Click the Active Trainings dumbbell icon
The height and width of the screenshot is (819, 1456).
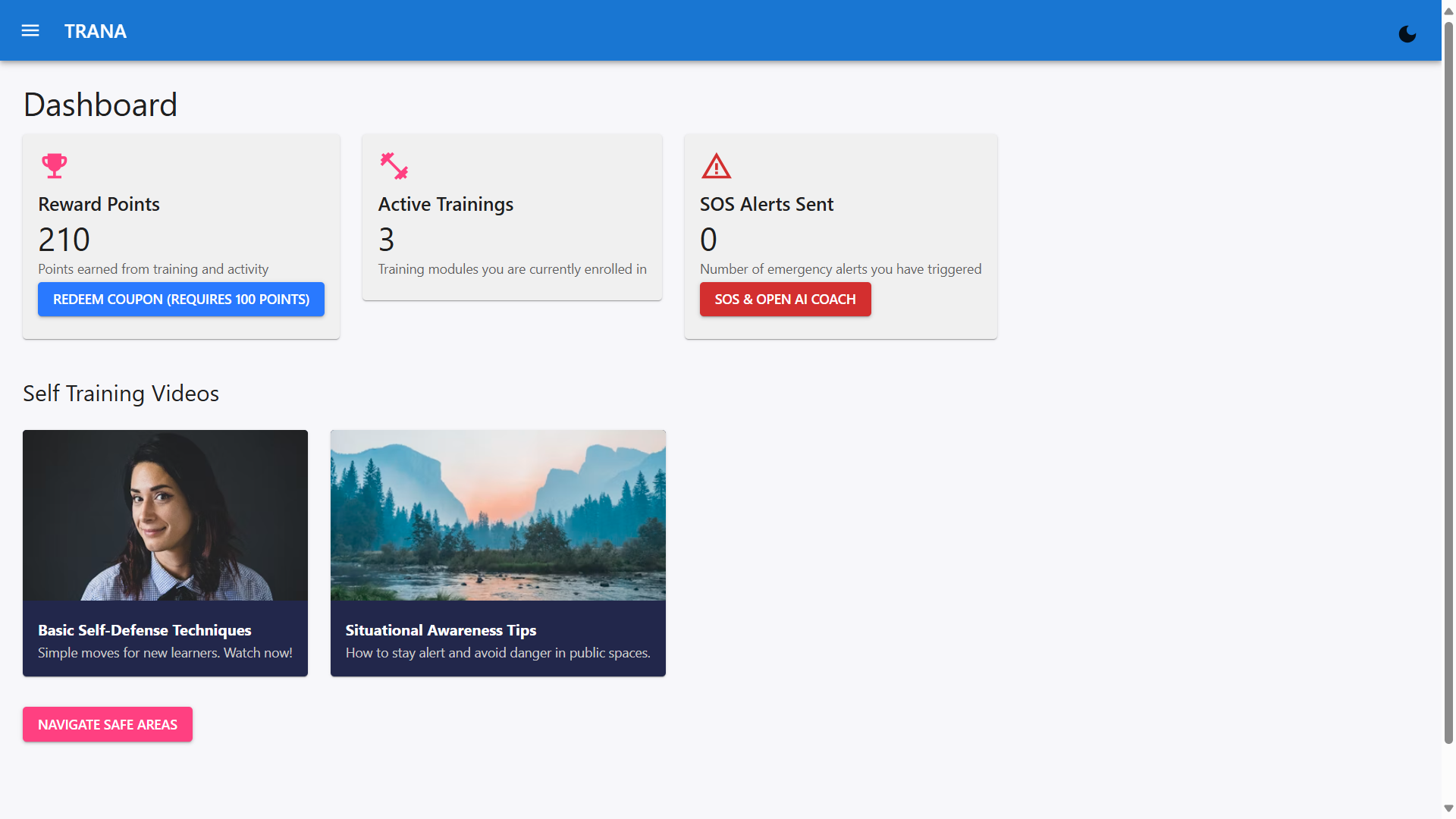coord(394,165)
